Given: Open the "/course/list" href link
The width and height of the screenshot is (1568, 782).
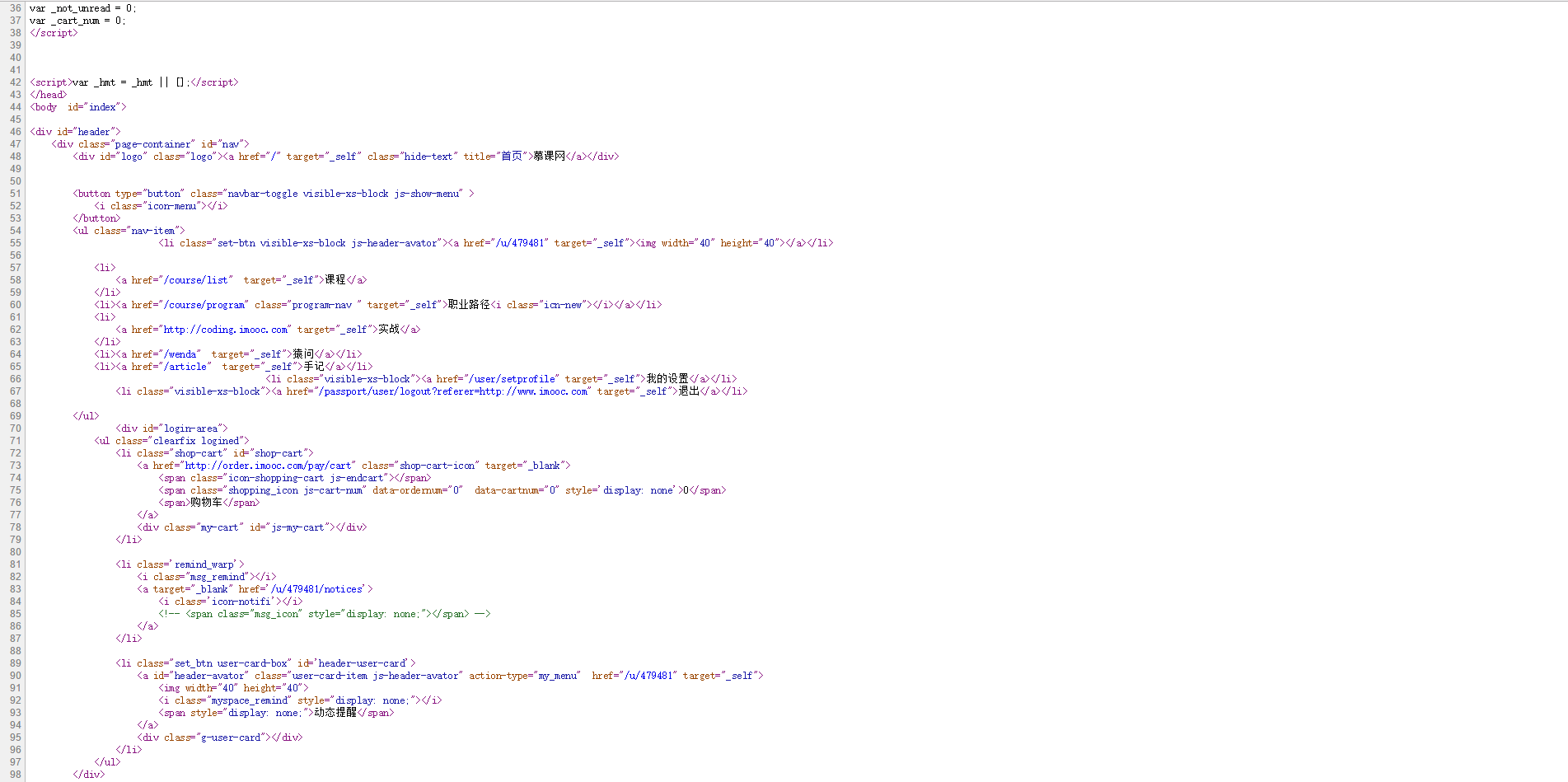Looking at the screenshot, I should (198, 280).
